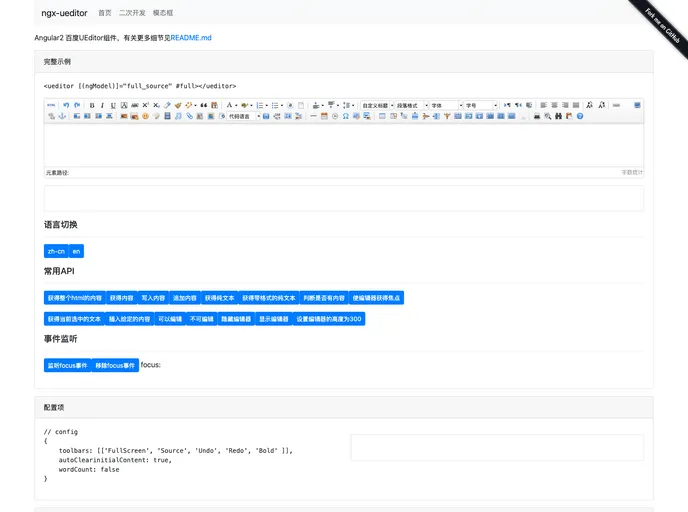Click 追加内容 button

click(185, 298)
